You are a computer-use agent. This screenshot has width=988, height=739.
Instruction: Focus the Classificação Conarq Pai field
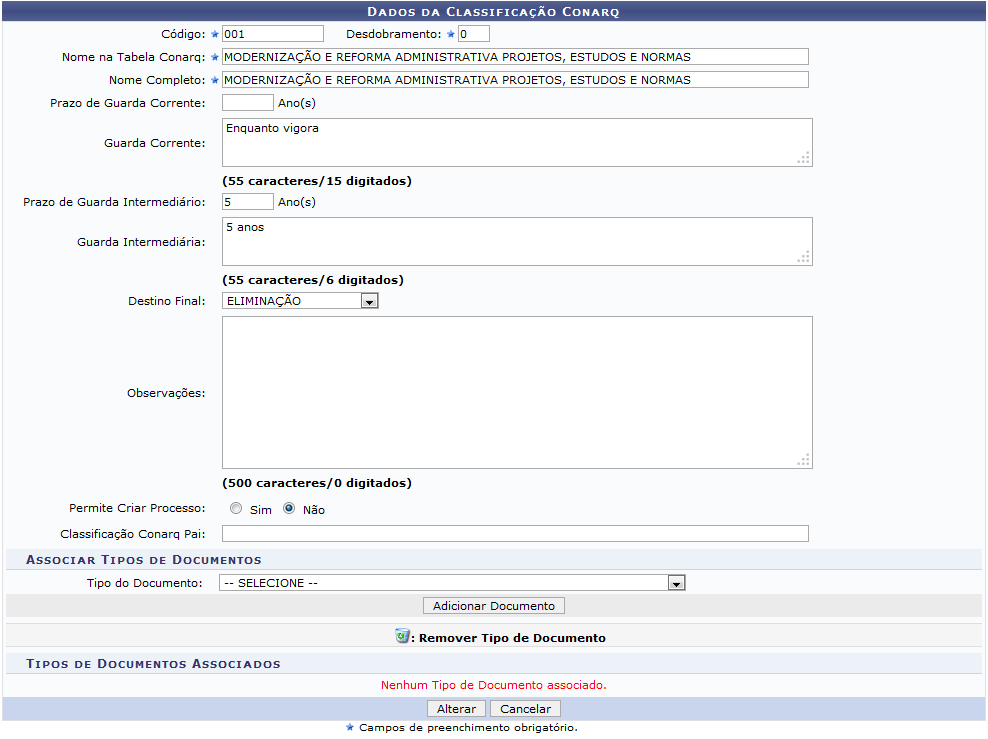(515, 534)
